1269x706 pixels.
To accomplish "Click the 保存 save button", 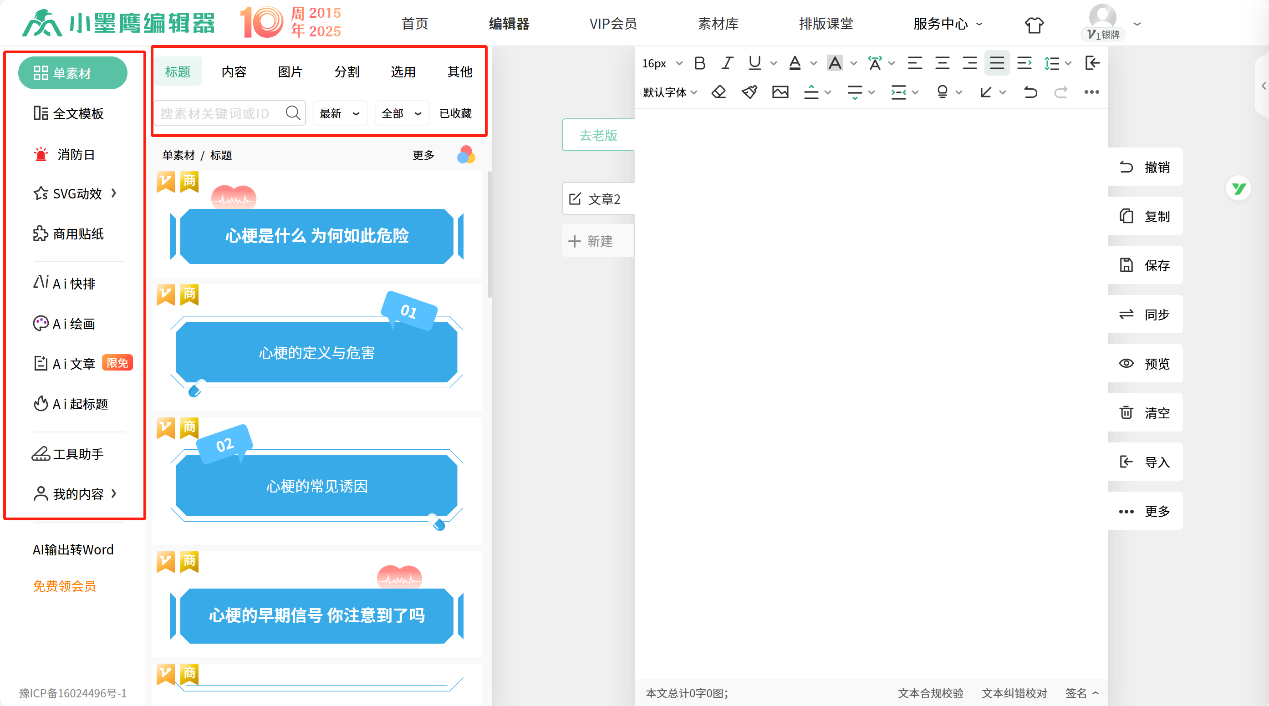I will coord(1145,266).
